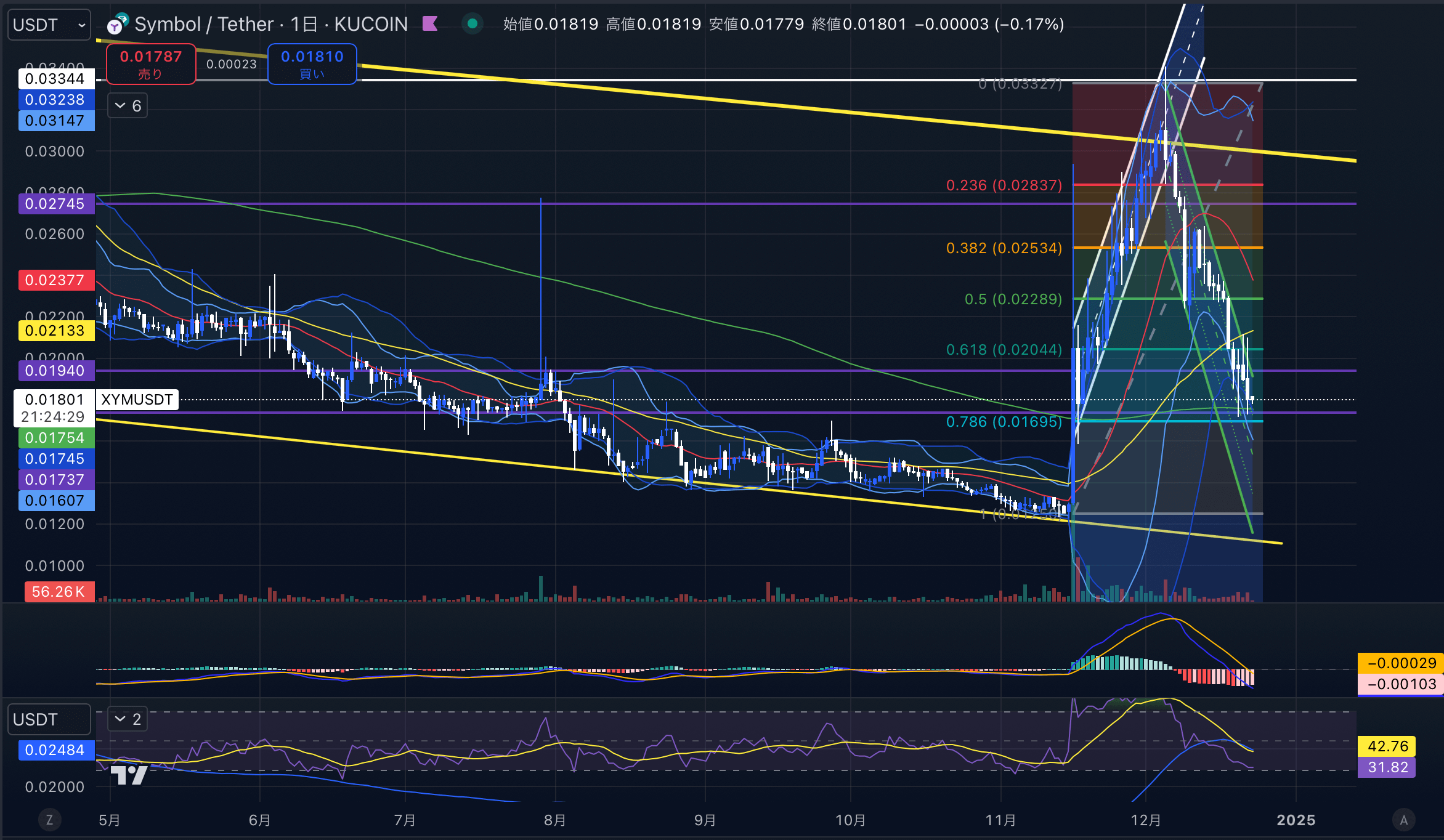Click the Z timezone button at bottom-left

49,820
